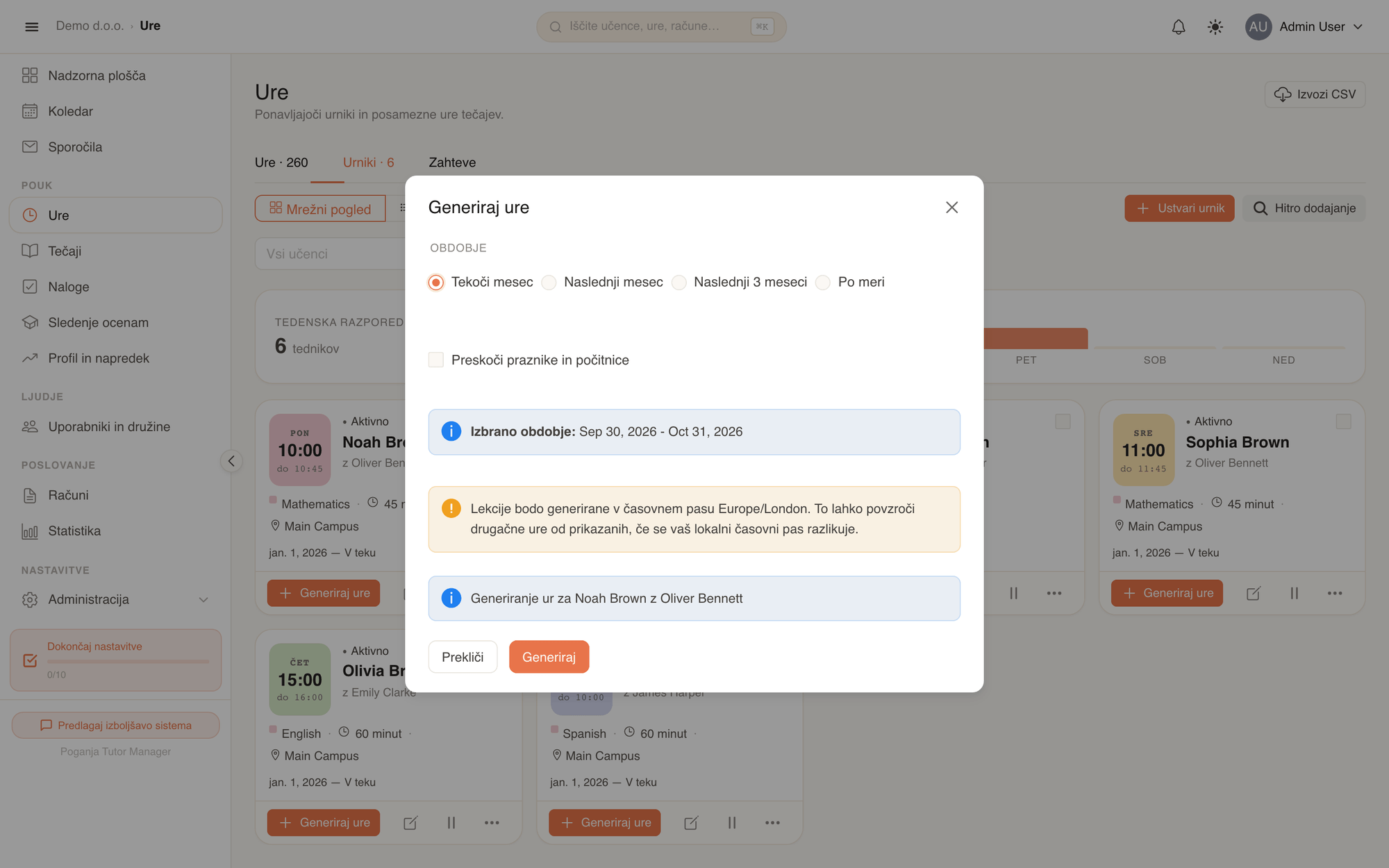Open three-dot menu on Olivia English card
The image size is (1389, 868).
click(492, 823)
